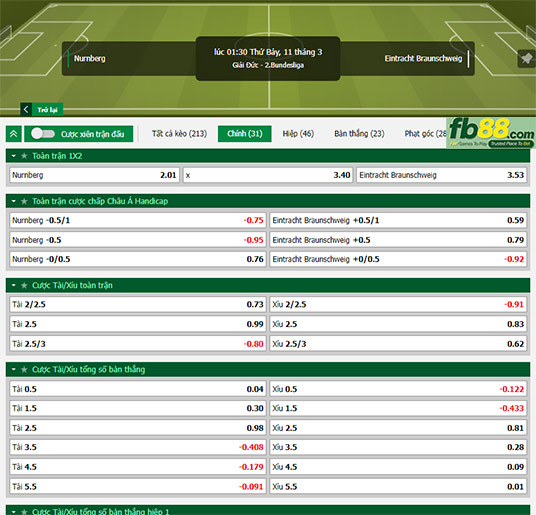The image size is (536, 515).
Task: Pick Xỉu 2.5/3 at 0.62
Action: [398, 343]
